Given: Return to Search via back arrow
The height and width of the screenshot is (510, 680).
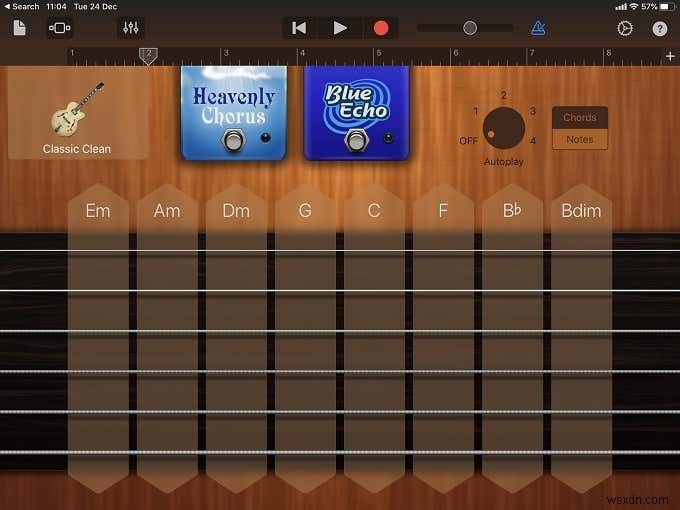Looking at the screenshot, I should (22, 7).
